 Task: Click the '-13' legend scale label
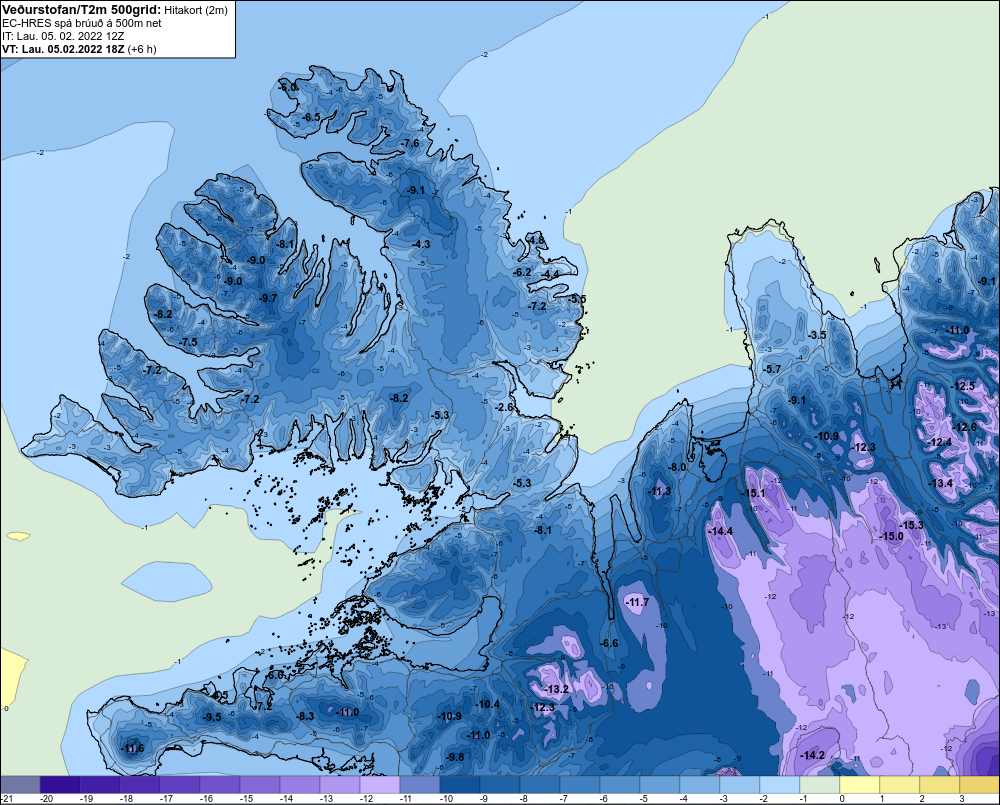click(326, 799)
